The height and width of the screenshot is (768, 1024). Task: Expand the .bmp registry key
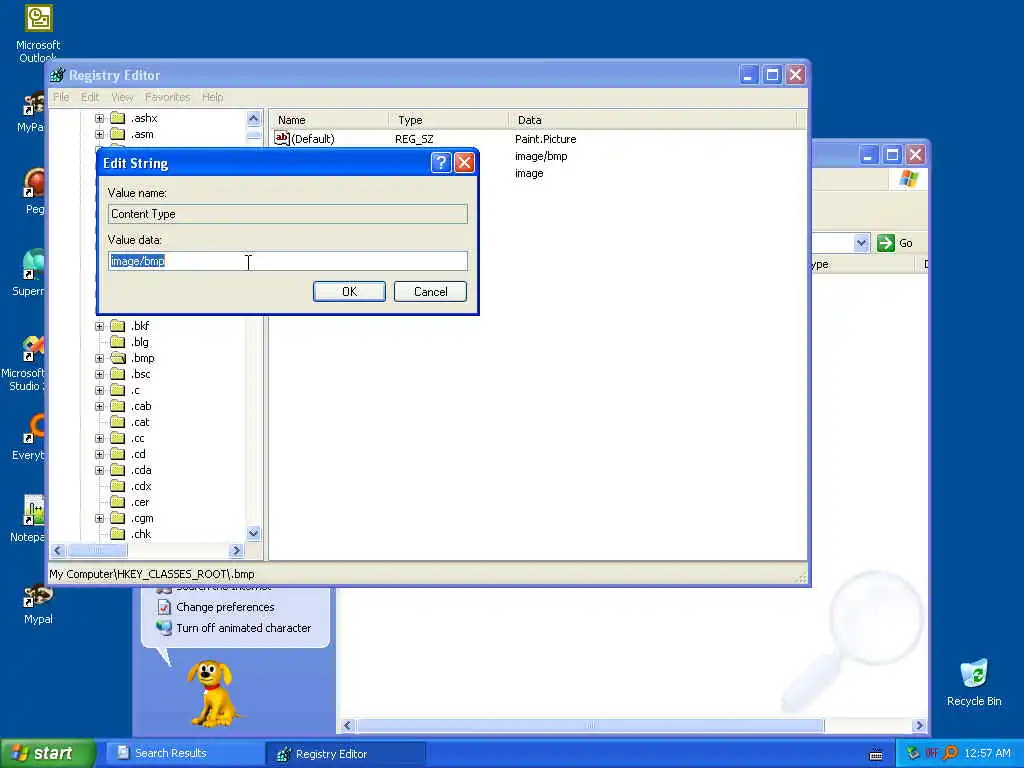99,358
